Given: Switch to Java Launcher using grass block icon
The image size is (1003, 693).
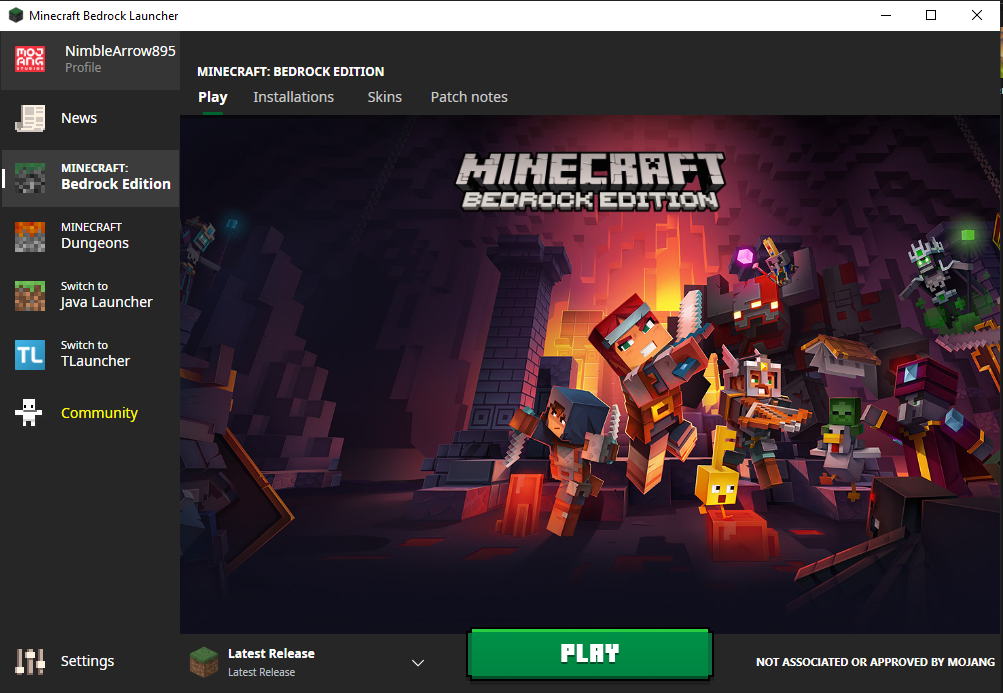Looking at the screenshot, I should (x=31, y=295).
